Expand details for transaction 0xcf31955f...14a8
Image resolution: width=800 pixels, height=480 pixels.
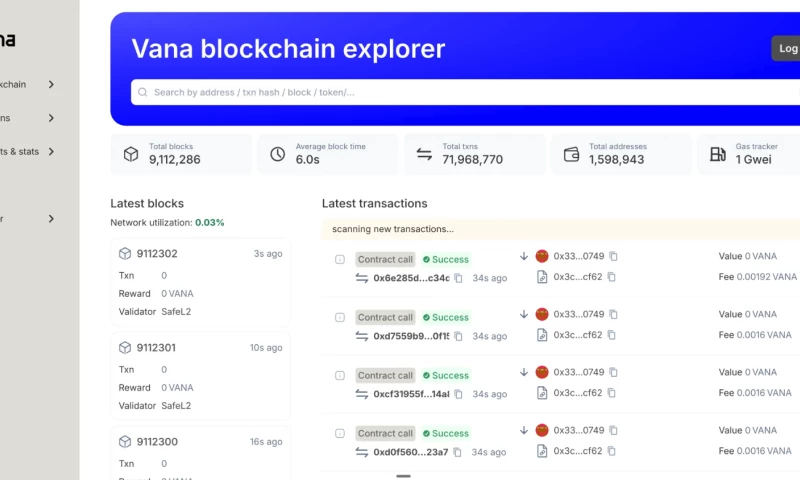tap(340, 375)
